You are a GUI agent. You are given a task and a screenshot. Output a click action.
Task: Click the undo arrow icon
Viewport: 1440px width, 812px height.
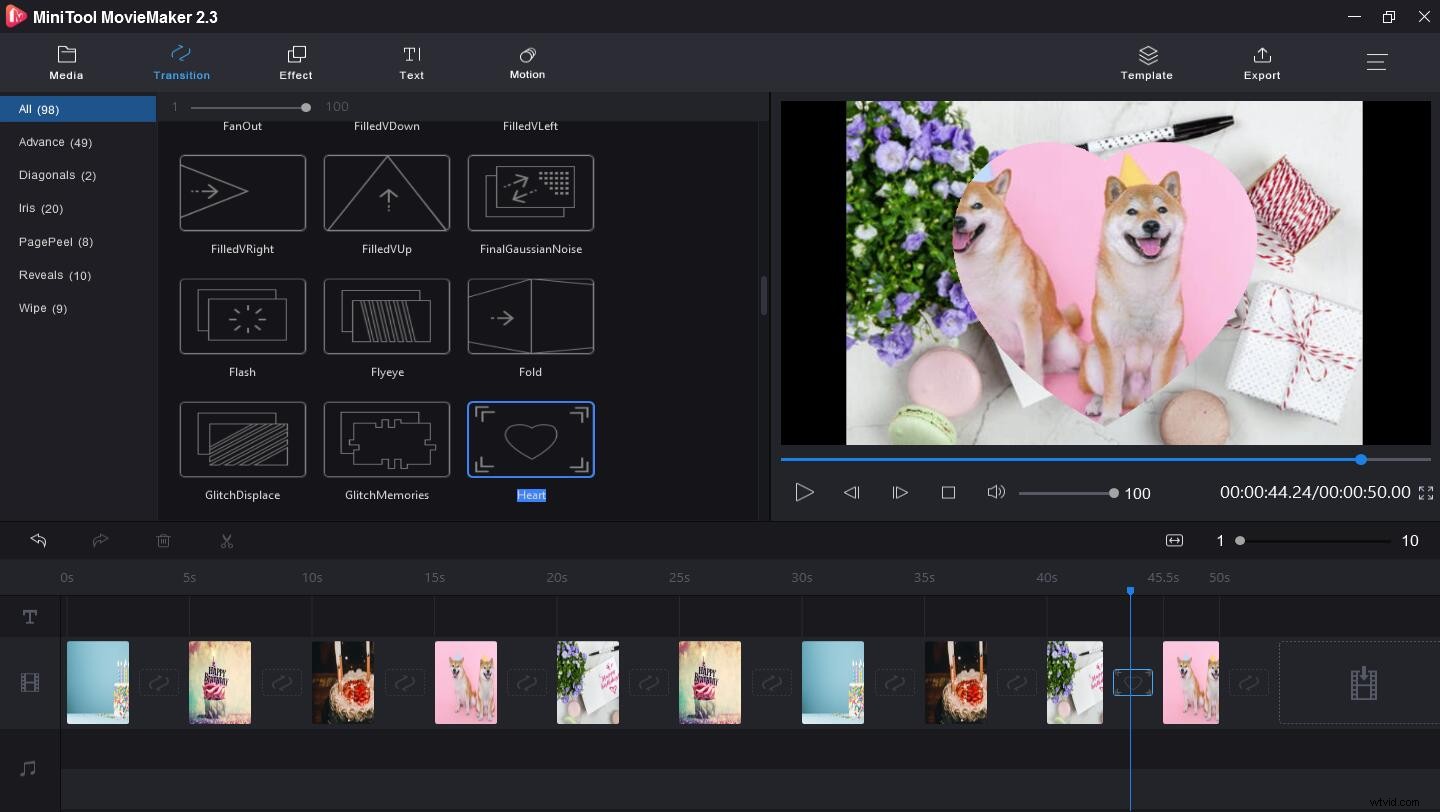(38, 540)
